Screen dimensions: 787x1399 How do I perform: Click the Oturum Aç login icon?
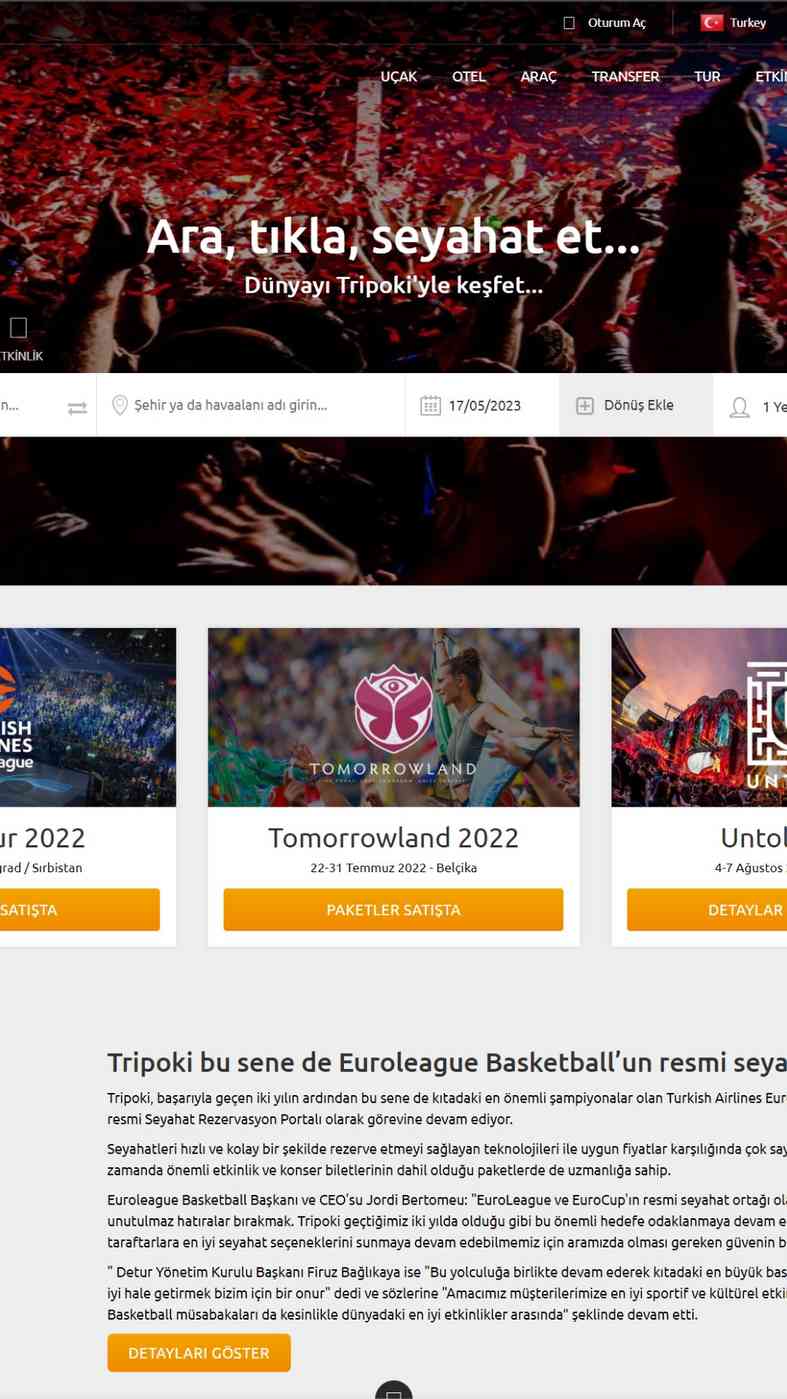coord(569,23)
